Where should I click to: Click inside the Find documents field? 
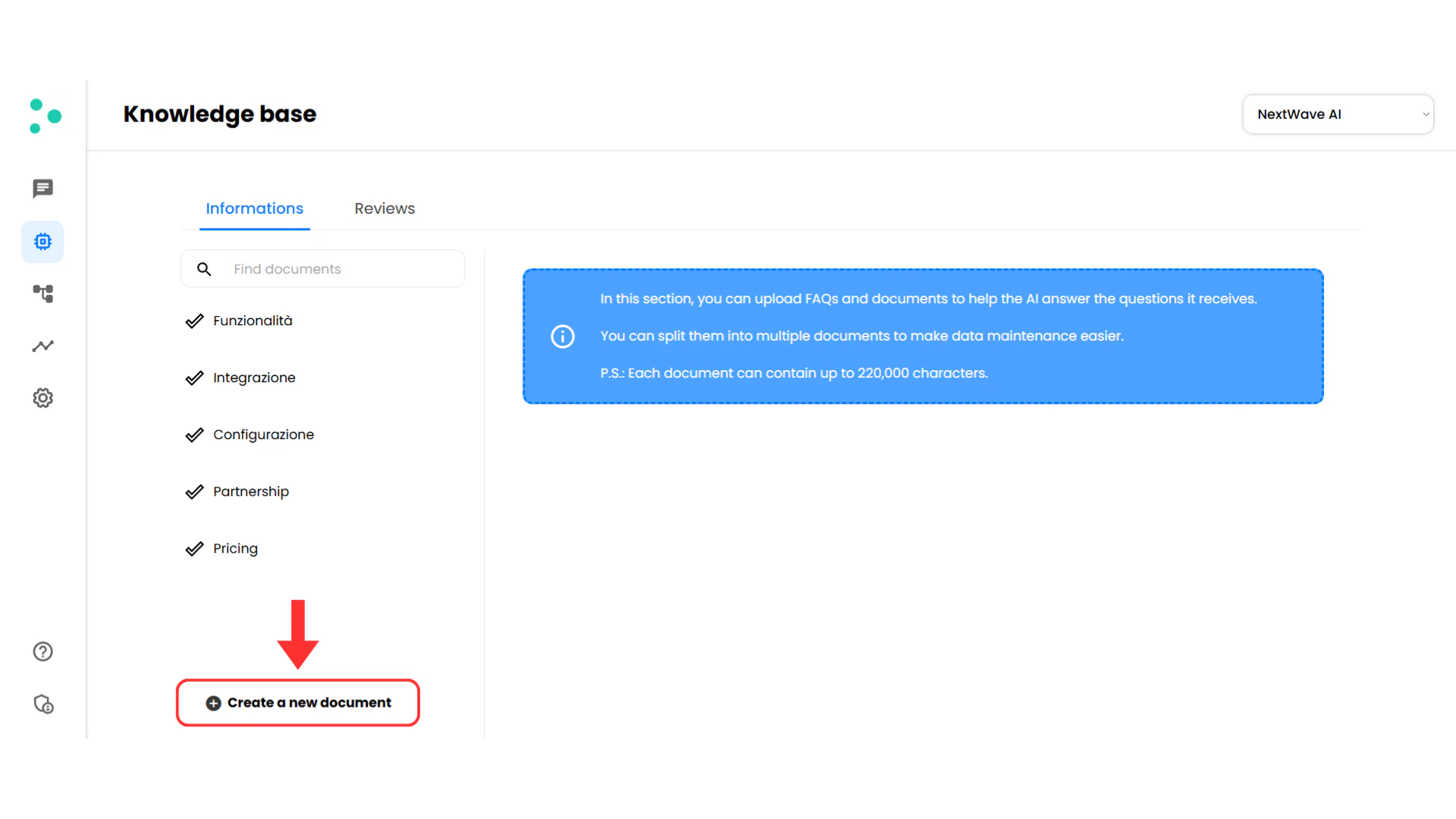point(303,268)
